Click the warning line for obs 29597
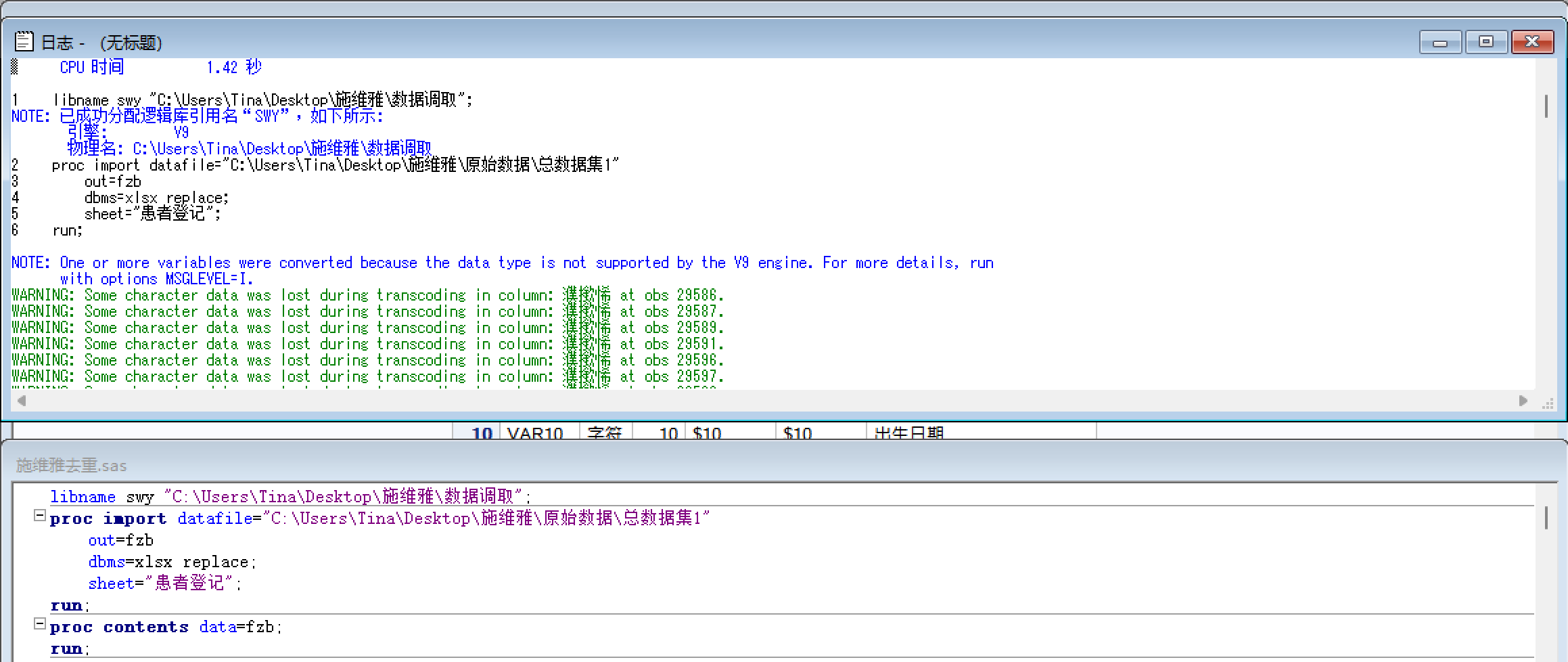 (x=368, y=376)
